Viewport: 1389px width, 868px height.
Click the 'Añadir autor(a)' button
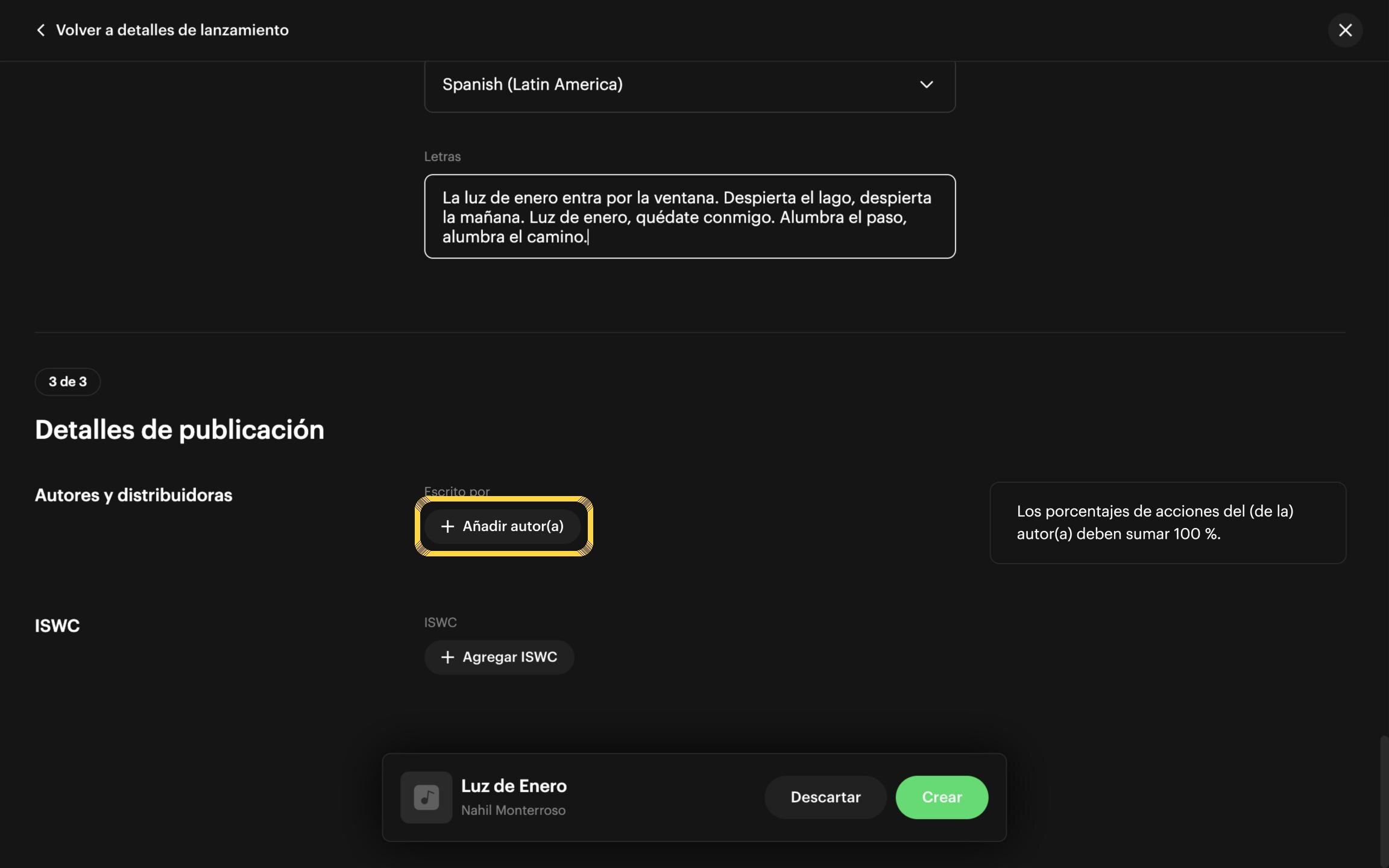click(503, 526)
